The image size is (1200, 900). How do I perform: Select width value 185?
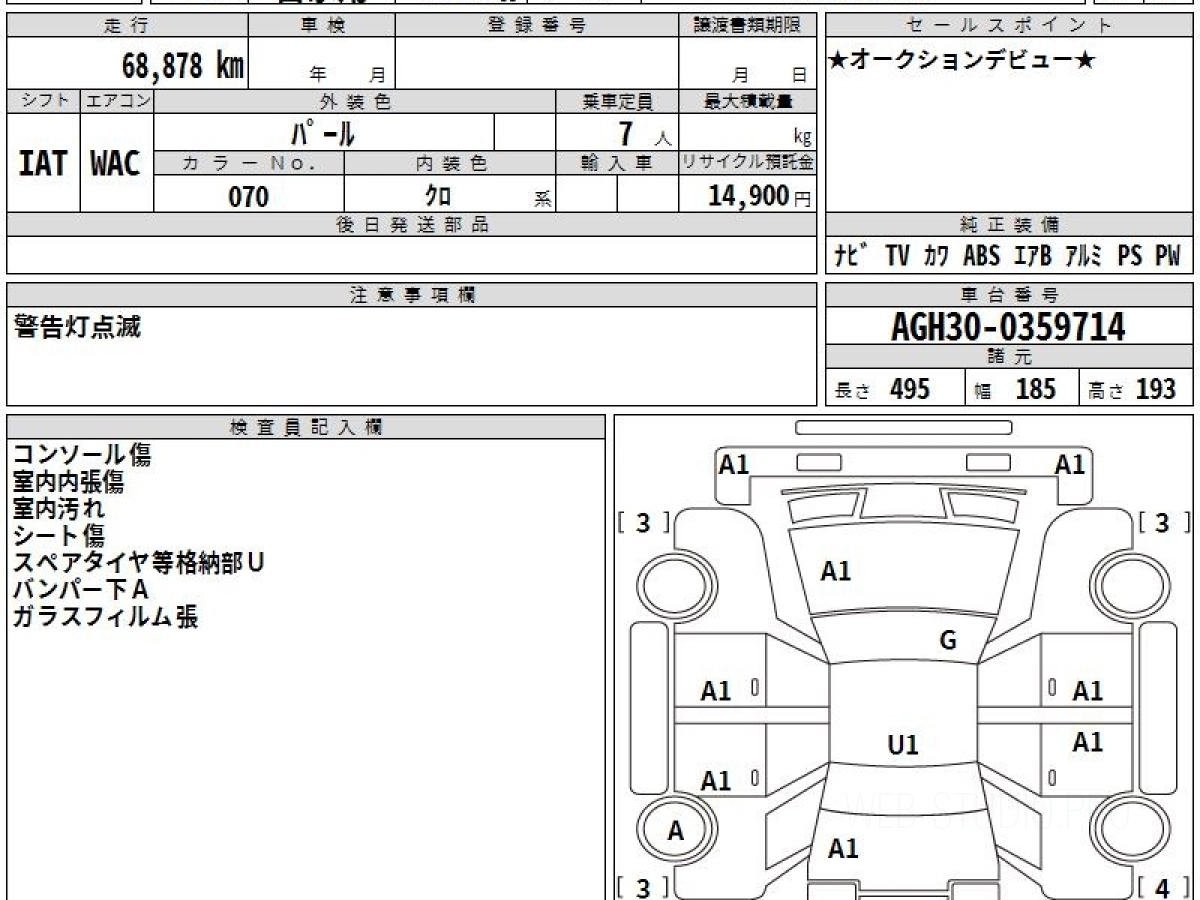coord(1036,388)
